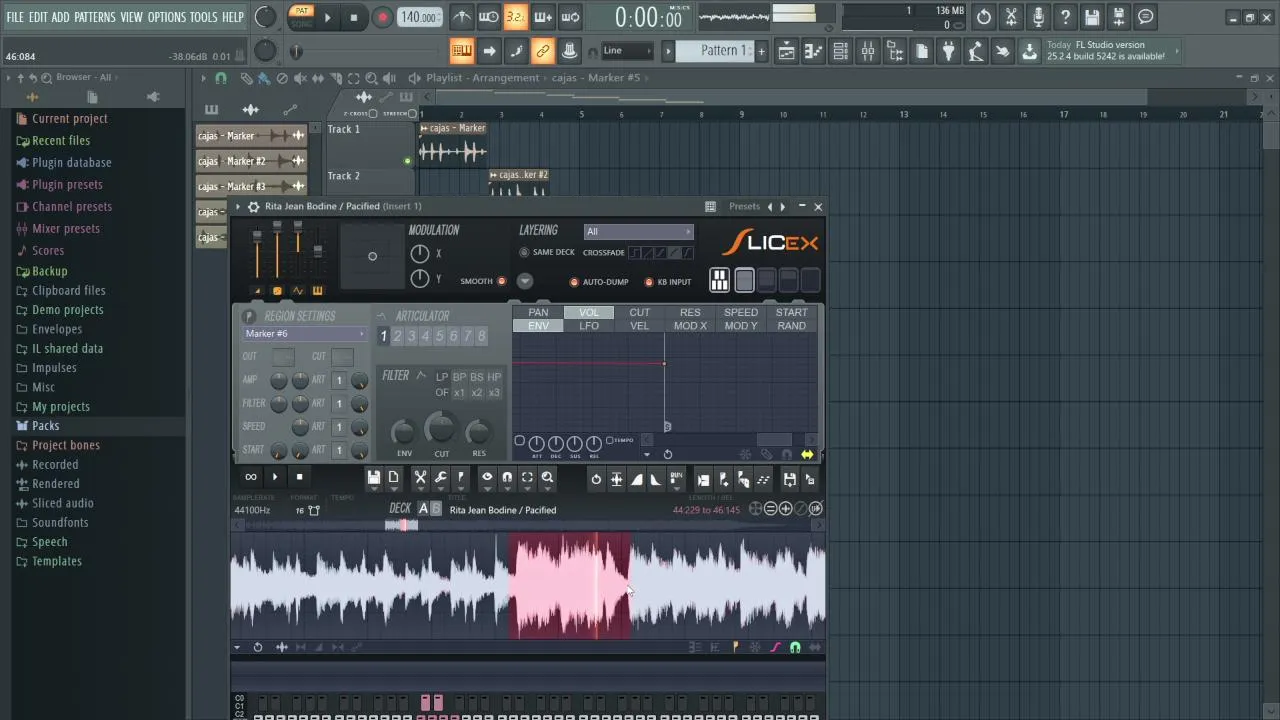This screenshot has width=1280, height=720.
Task: Toggle Slicex loop infinity button
Action: (250, 477)
